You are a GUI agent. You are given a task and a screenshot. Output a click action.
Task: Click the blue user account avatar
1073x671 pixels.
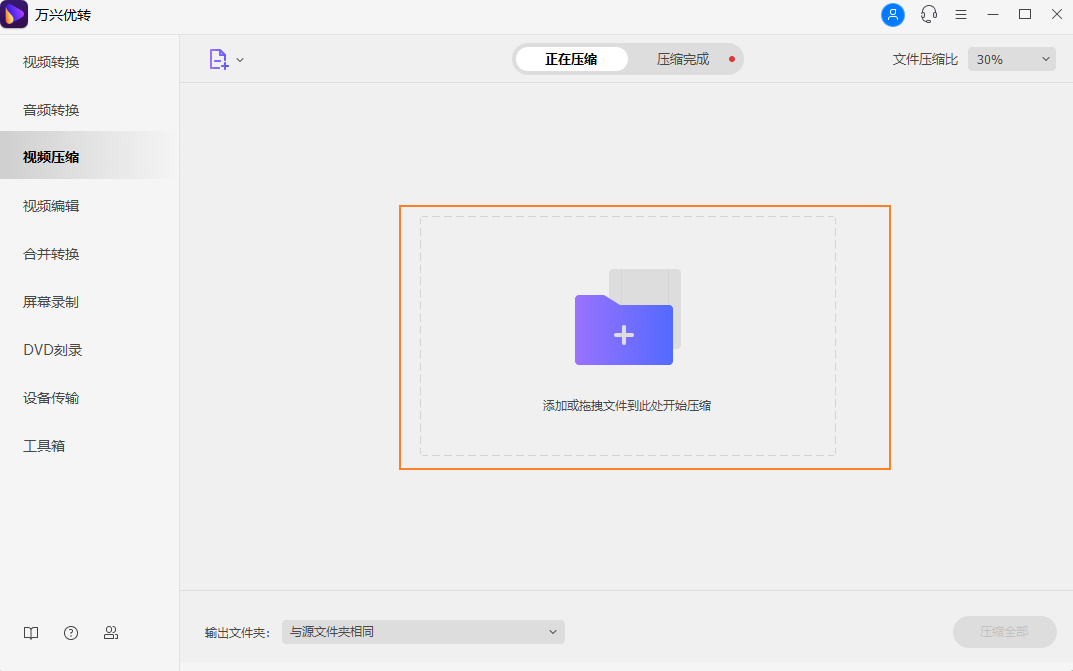[892, 15]
